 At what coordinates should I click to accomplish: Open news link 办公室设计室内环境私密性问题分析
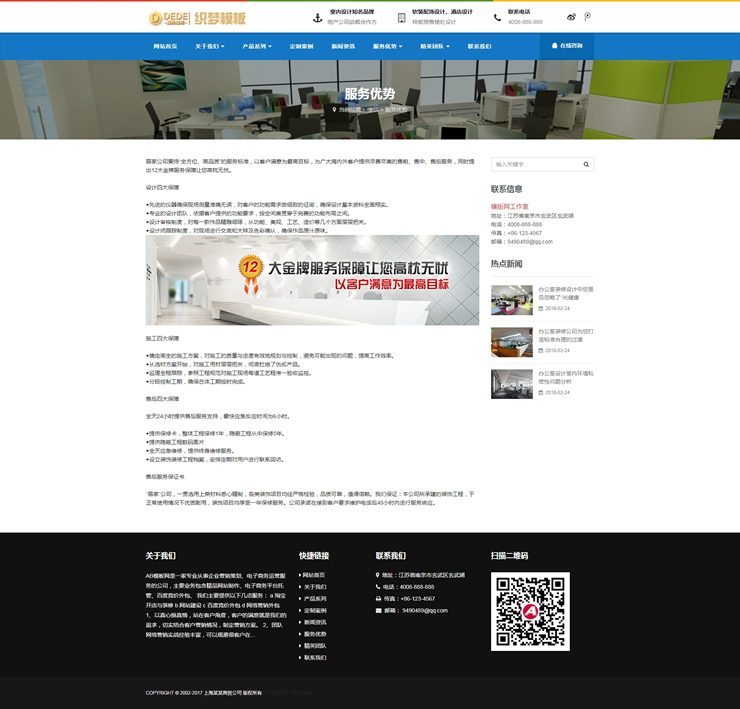pos(566,377)
